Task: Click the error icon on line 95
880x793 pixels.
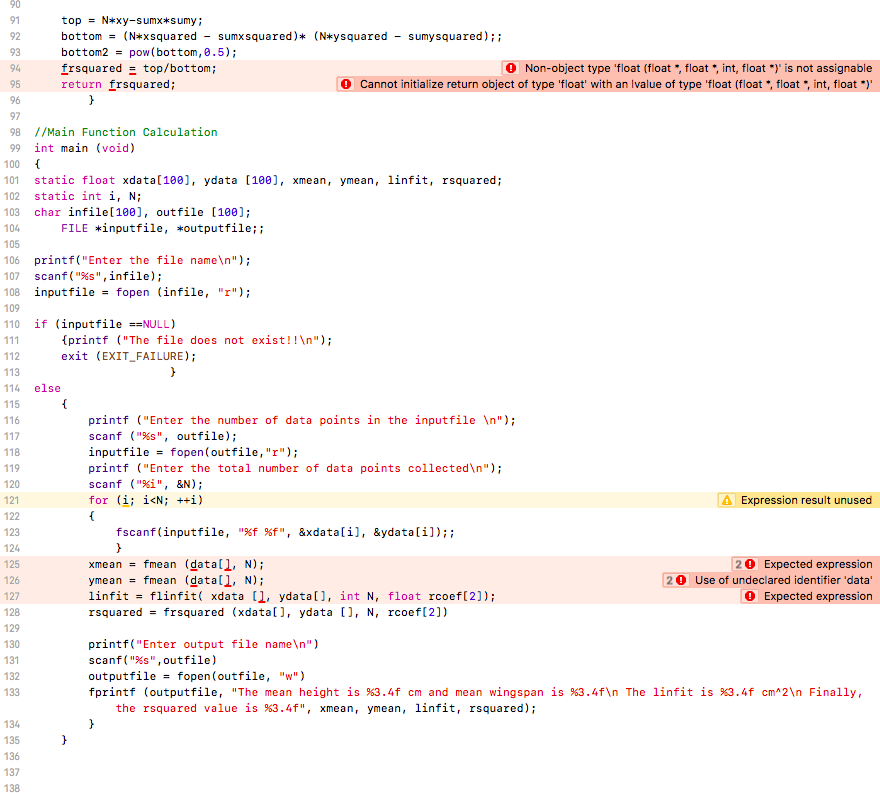Action: coord(346,84)
